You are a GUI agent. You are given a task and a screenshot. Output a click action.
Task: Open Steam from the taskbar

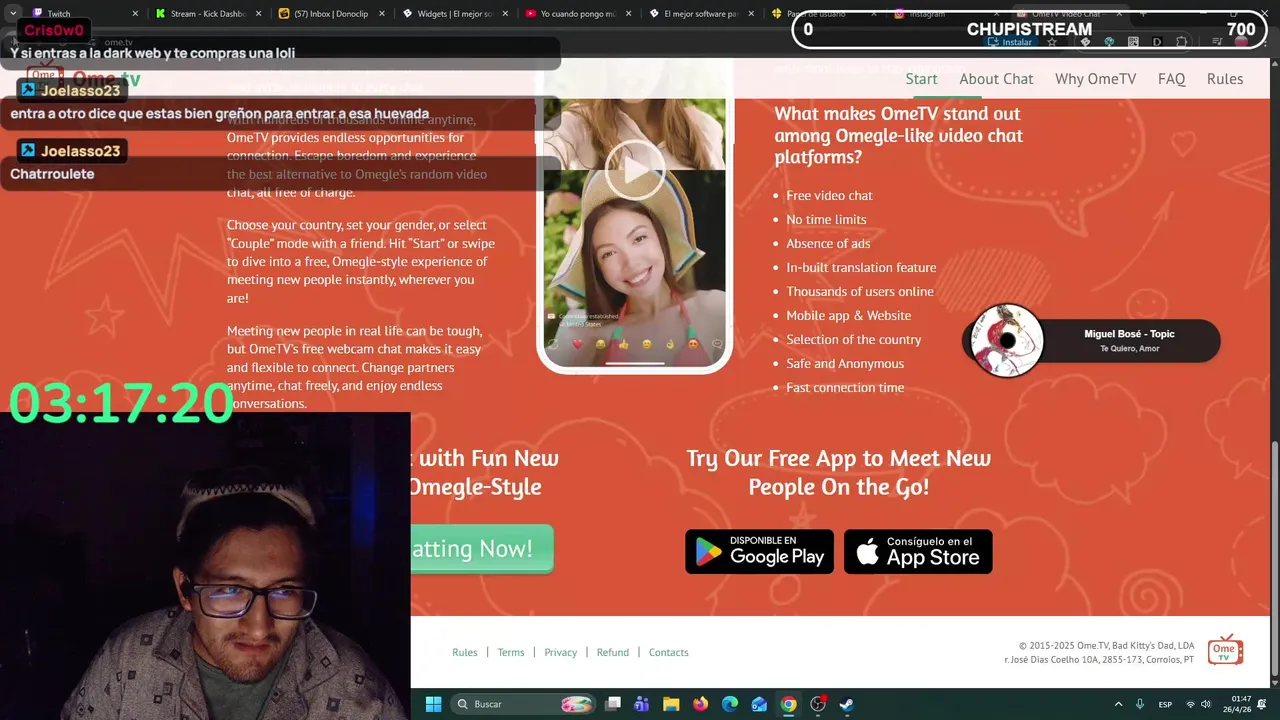coord(846,704)
